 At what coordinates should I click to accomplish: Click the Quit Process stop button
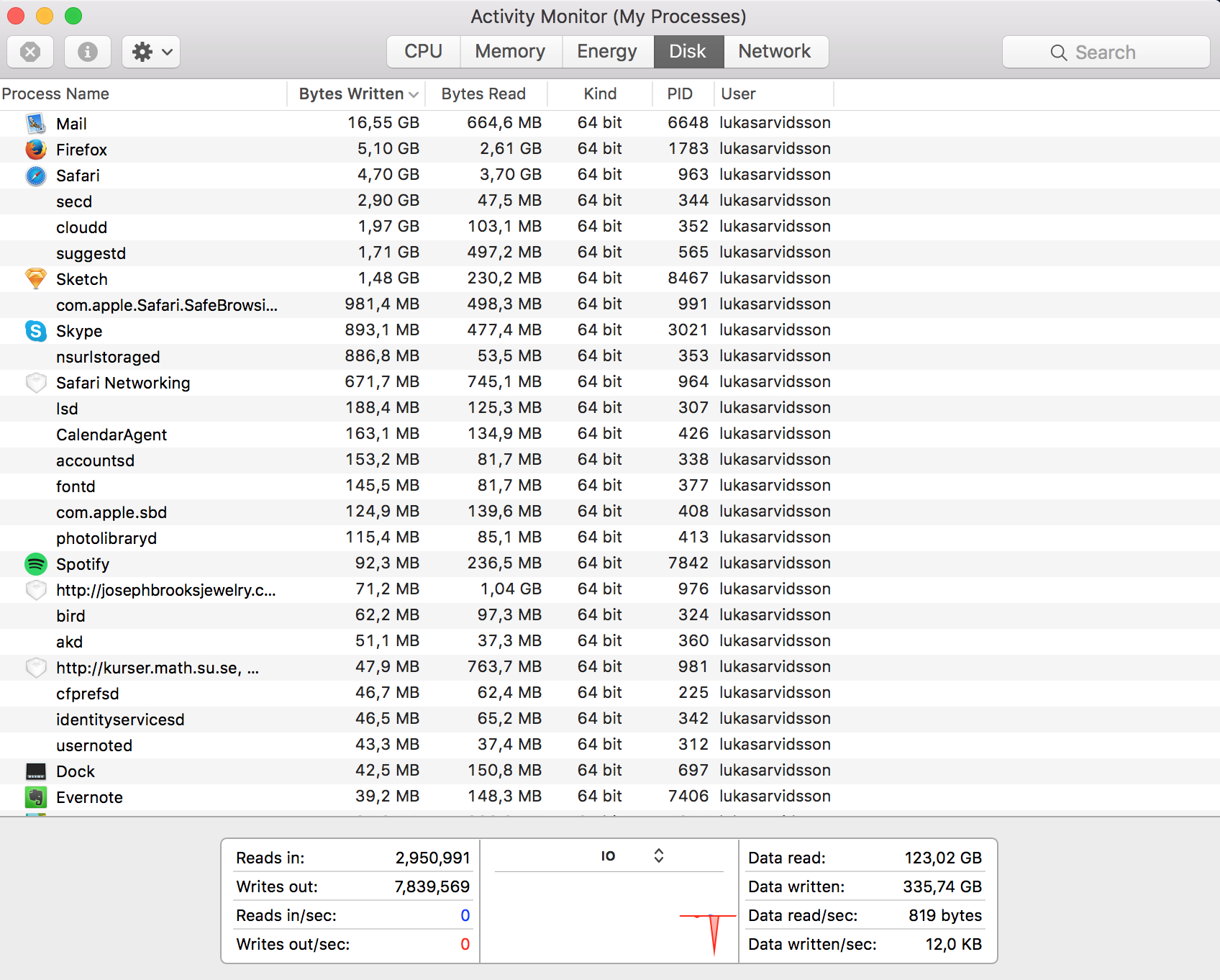(30, 52)
